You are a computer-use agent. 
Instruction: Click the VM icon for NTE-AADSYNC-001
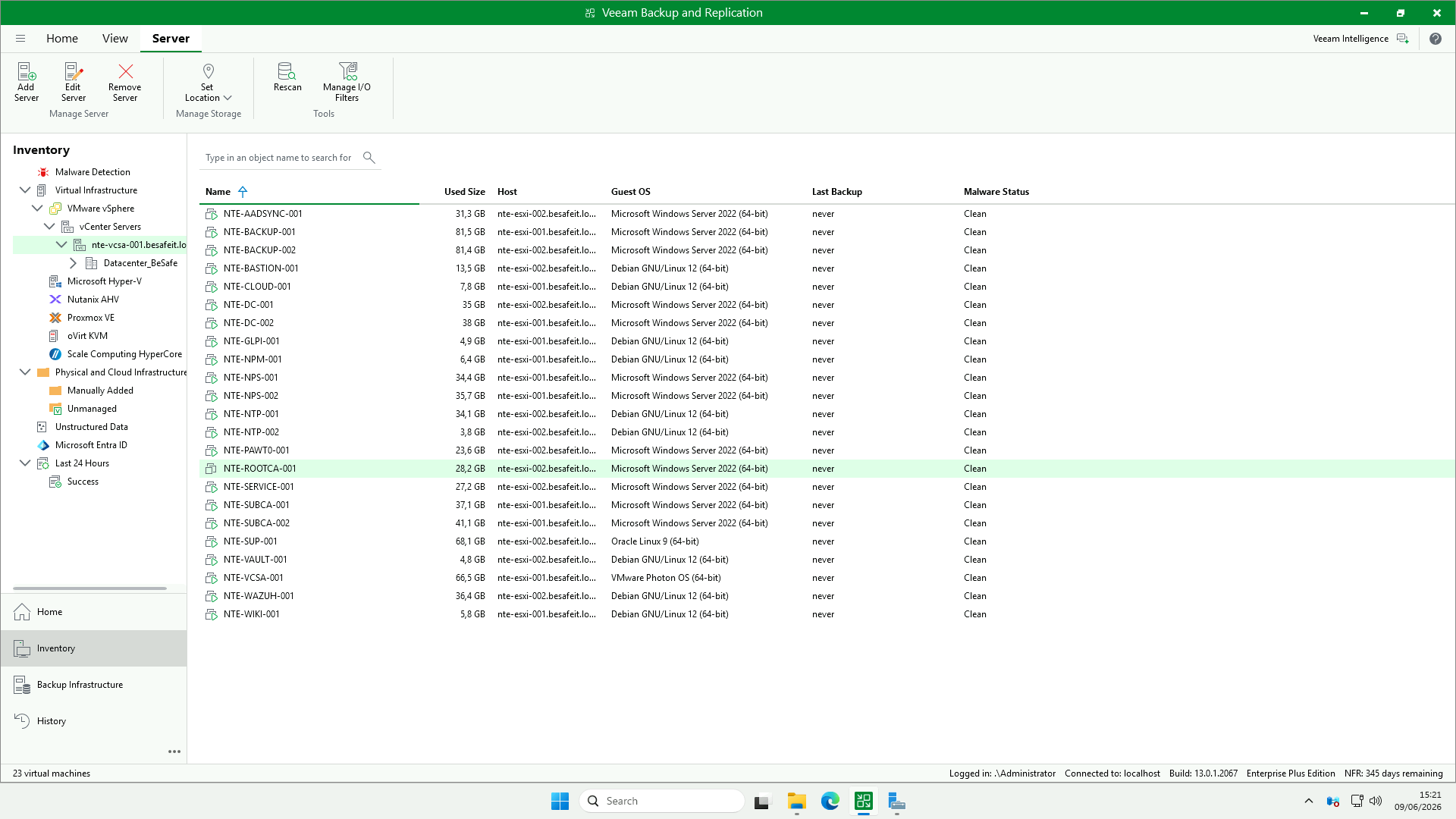(212, 214)
